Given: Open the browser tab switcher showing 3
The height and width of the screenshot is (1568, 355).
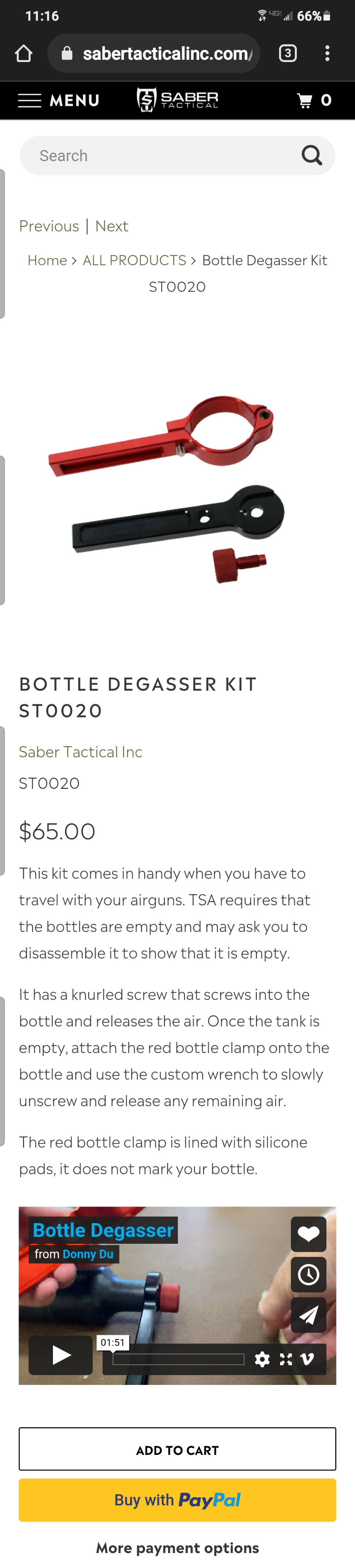Looking at the screenshot, I should 288,54.
